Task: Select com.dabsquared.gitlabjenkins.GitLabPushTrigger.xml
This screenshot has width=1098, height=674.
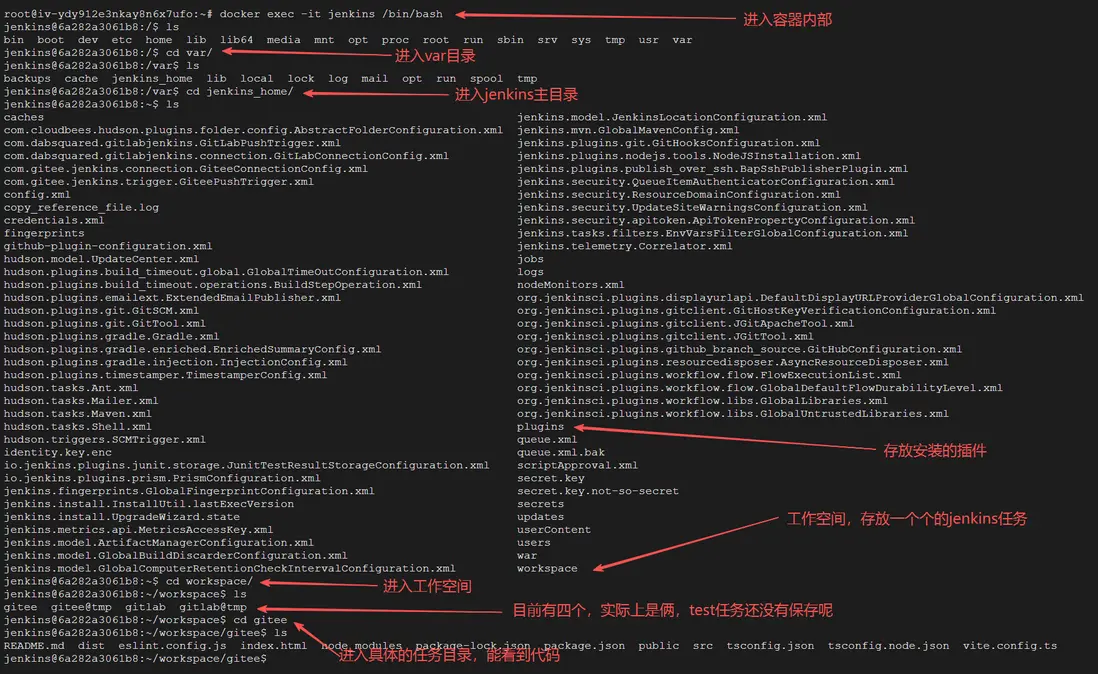Action: pos(172,143)
